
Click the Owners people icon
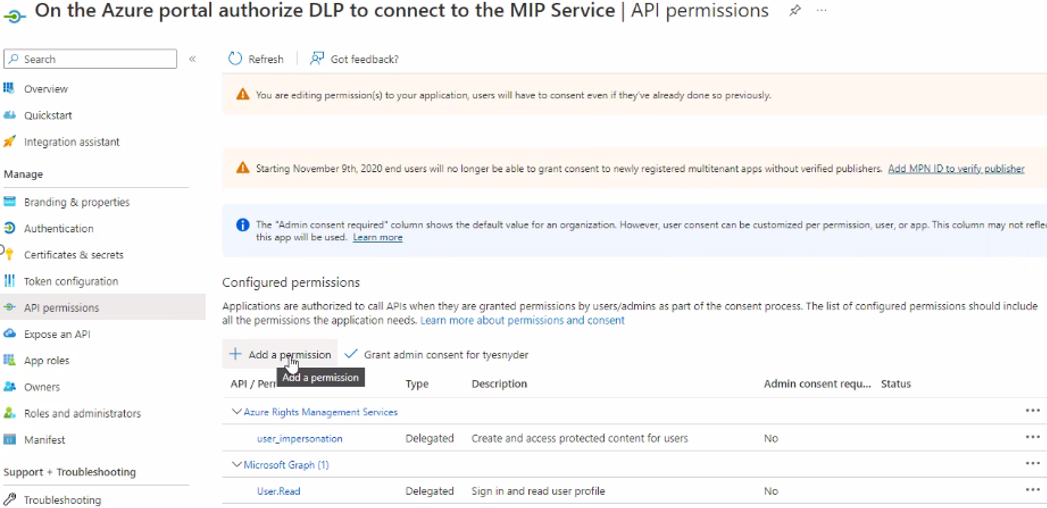[x=9, y=387]
